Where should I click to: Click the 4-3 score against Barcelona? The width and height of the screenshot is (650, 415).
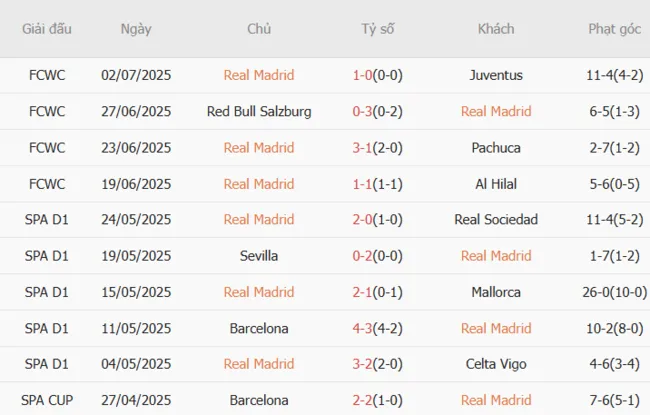pos(365,328)
